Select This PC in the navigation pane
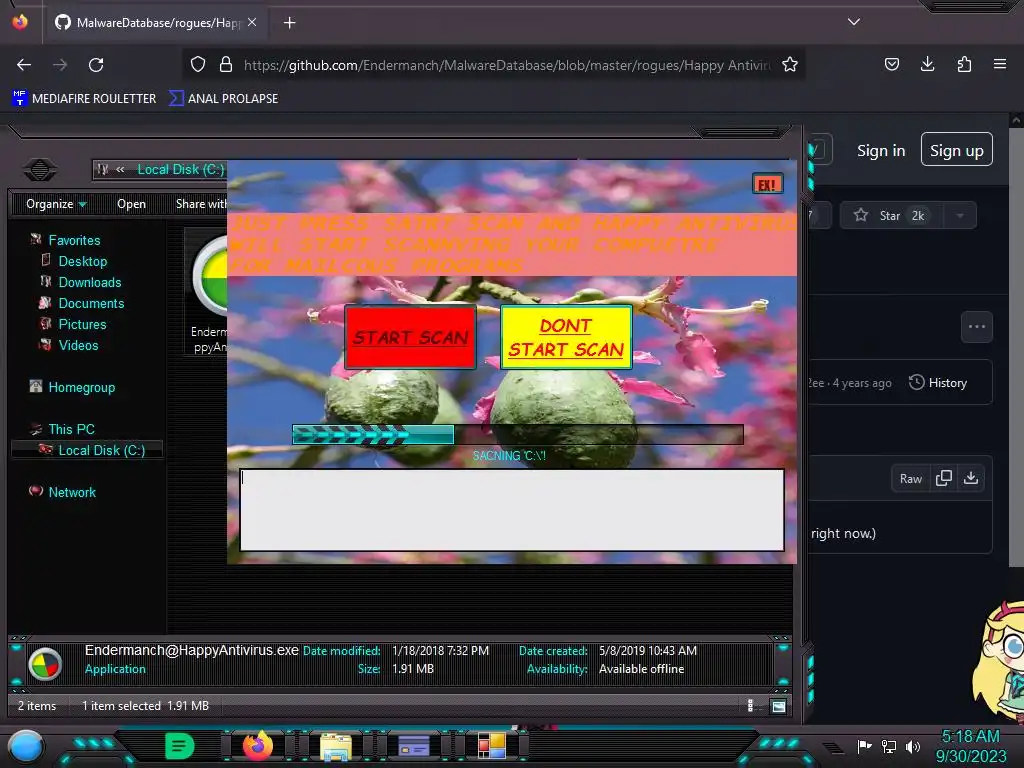 point(71,429)
